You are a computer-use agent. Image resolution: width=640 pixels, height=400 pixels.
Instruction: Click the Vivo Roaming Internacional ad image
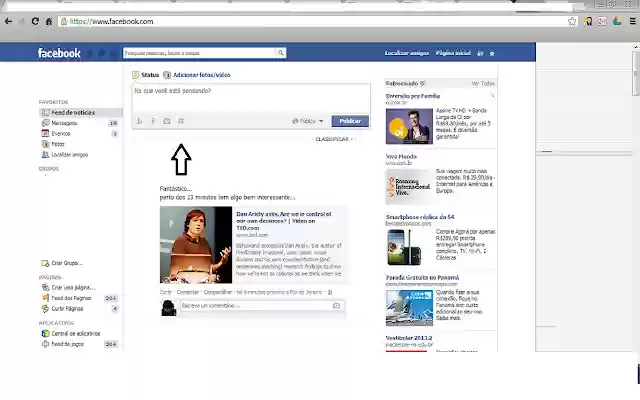coord(409,187)
